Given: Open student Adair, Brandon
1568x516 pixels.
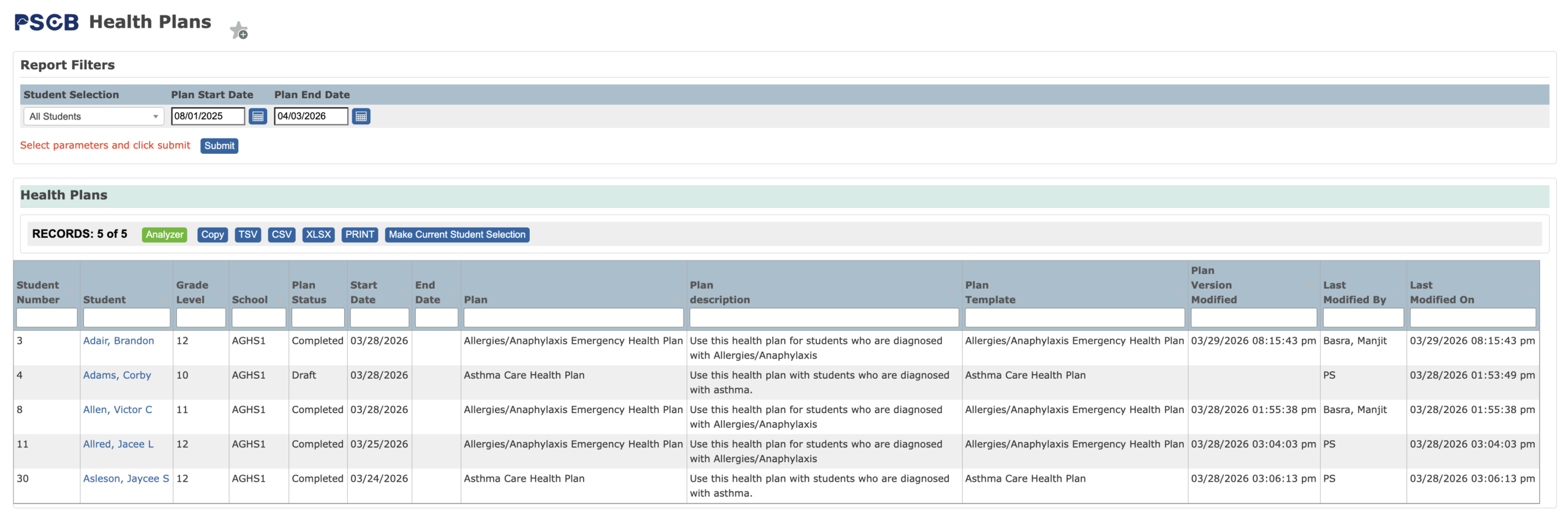Looking at the screenshot, I should [119, 341].
